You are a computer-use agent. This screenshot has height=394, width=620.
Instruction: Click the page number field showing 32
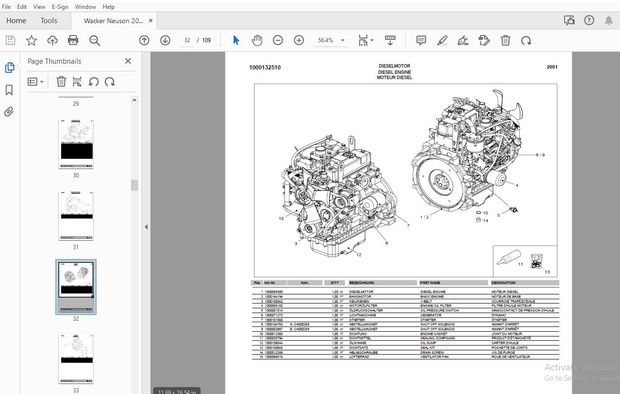pyautogui.click(x=187, y=40)
